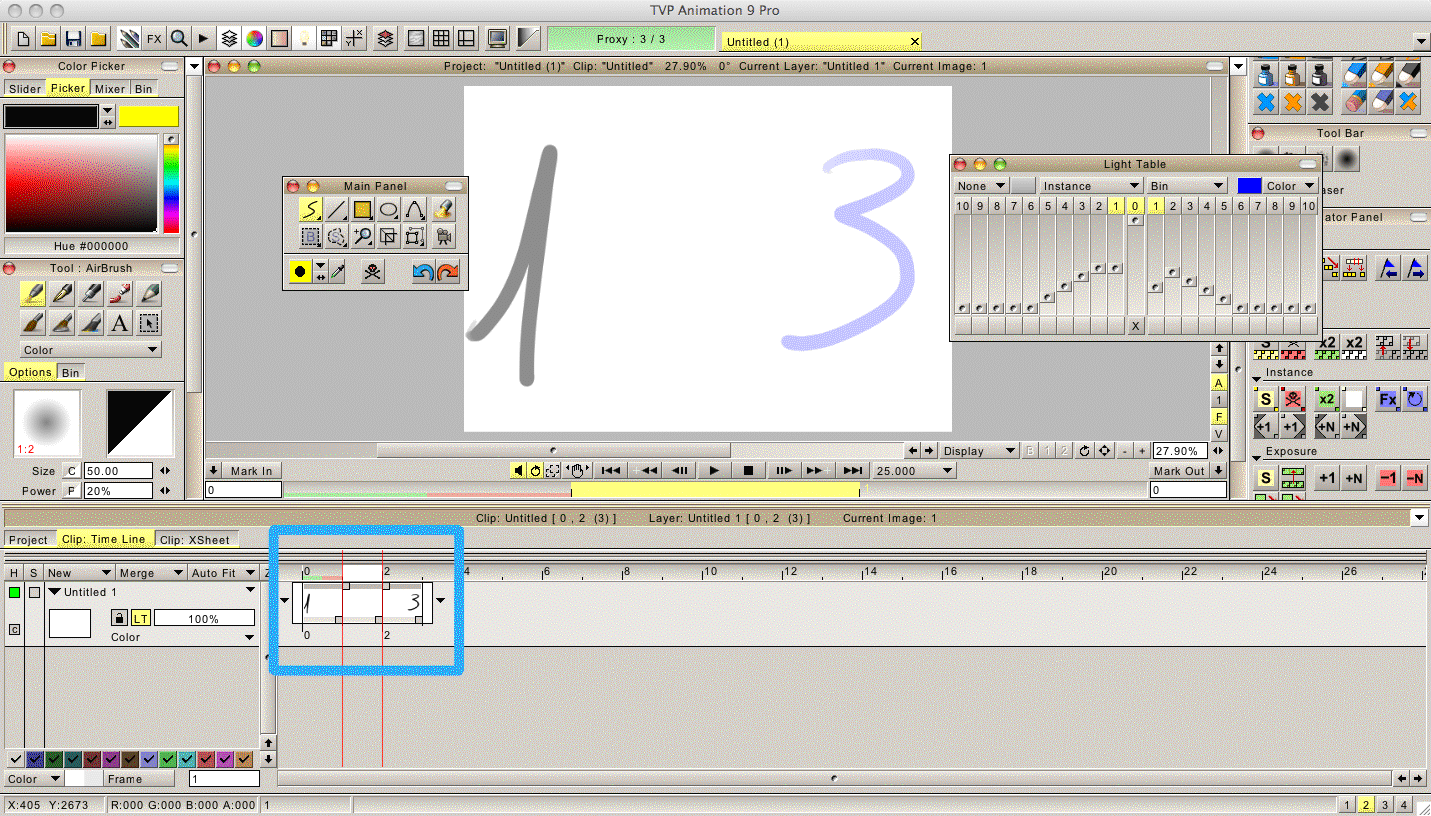The height and width of the screenshot is (816, 1431).
Task: Select the paint tube Oil brush tool
Action: pyautogui.click(x=120, y=294)
